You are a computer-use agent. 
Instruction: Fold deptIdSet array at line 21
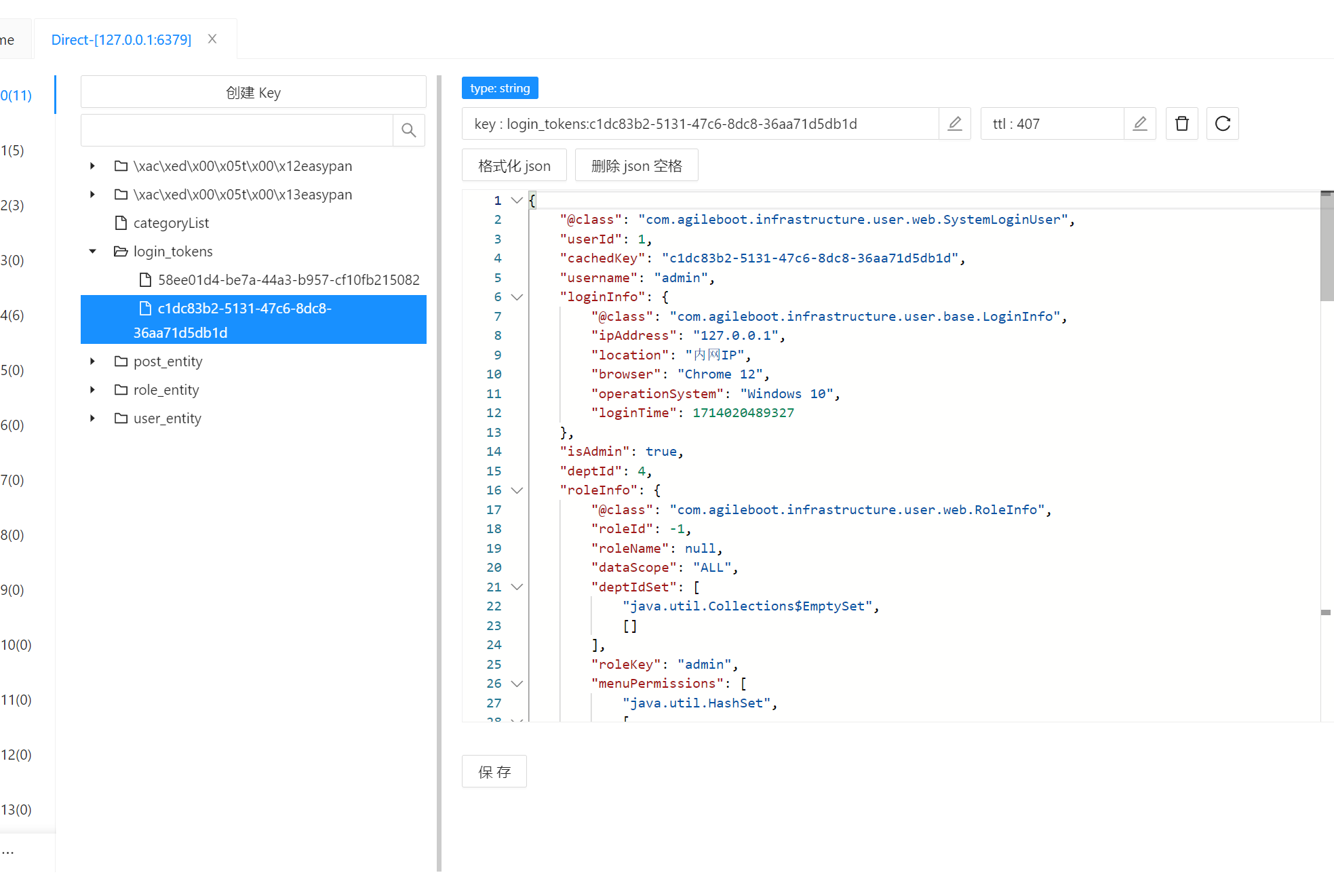click(517, 587)
